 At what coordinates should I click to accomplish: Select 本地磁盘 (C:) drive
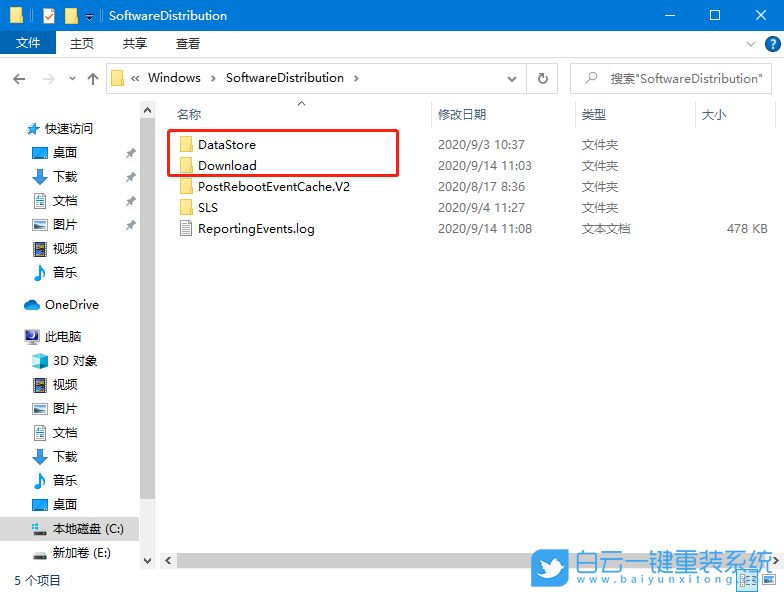coord(70,528)
